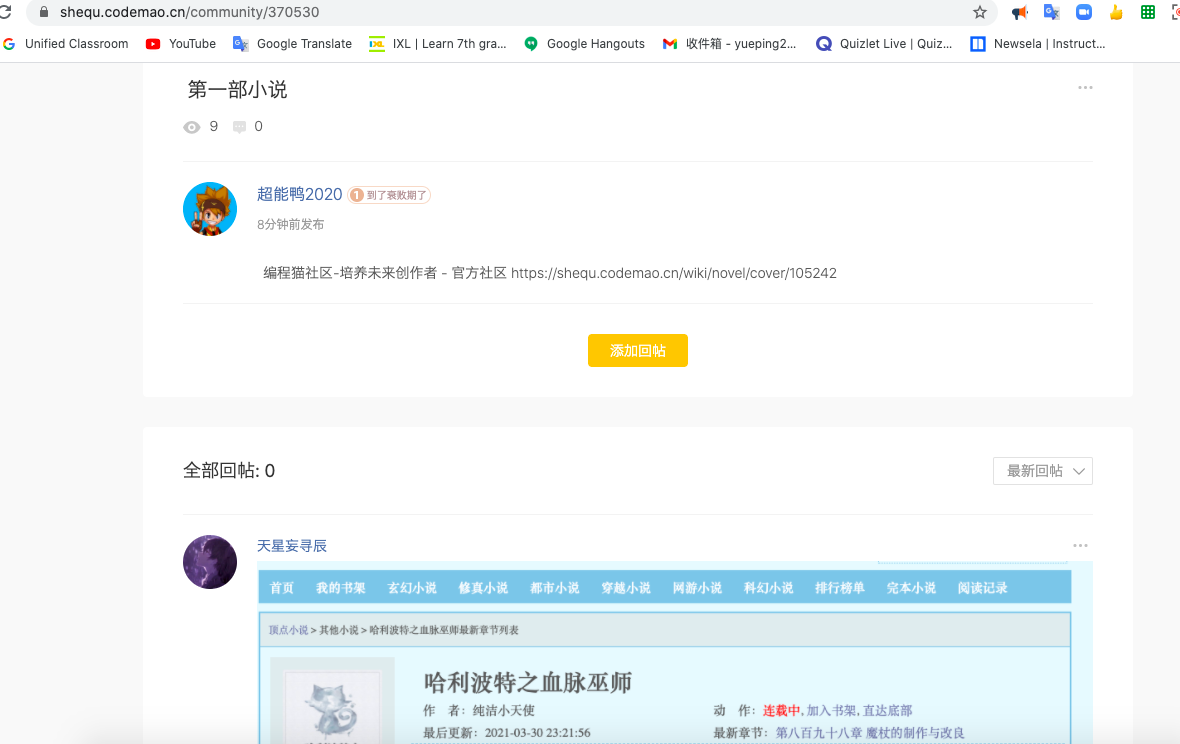Click the browser reload icon
The width and height of the screenshot is (1180, 744).
(x=5, y=12)
